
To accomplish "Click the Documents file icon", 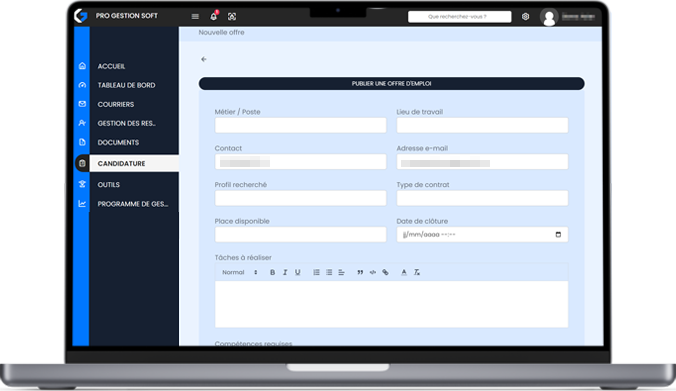I will [x=82, y=142].
